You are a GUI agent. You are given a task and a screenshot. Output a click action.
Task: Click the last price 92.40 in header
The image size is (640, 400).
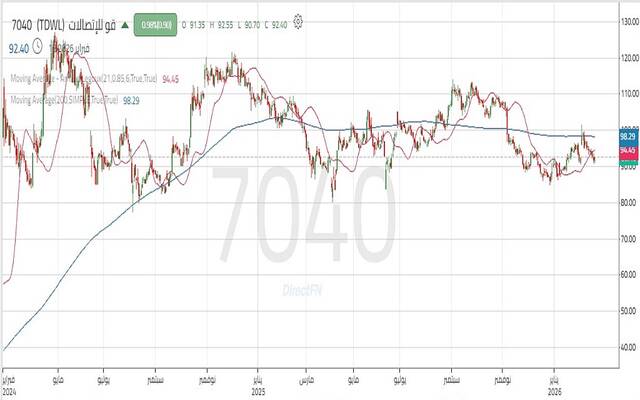pyautogui.click(x=17, y=46)
